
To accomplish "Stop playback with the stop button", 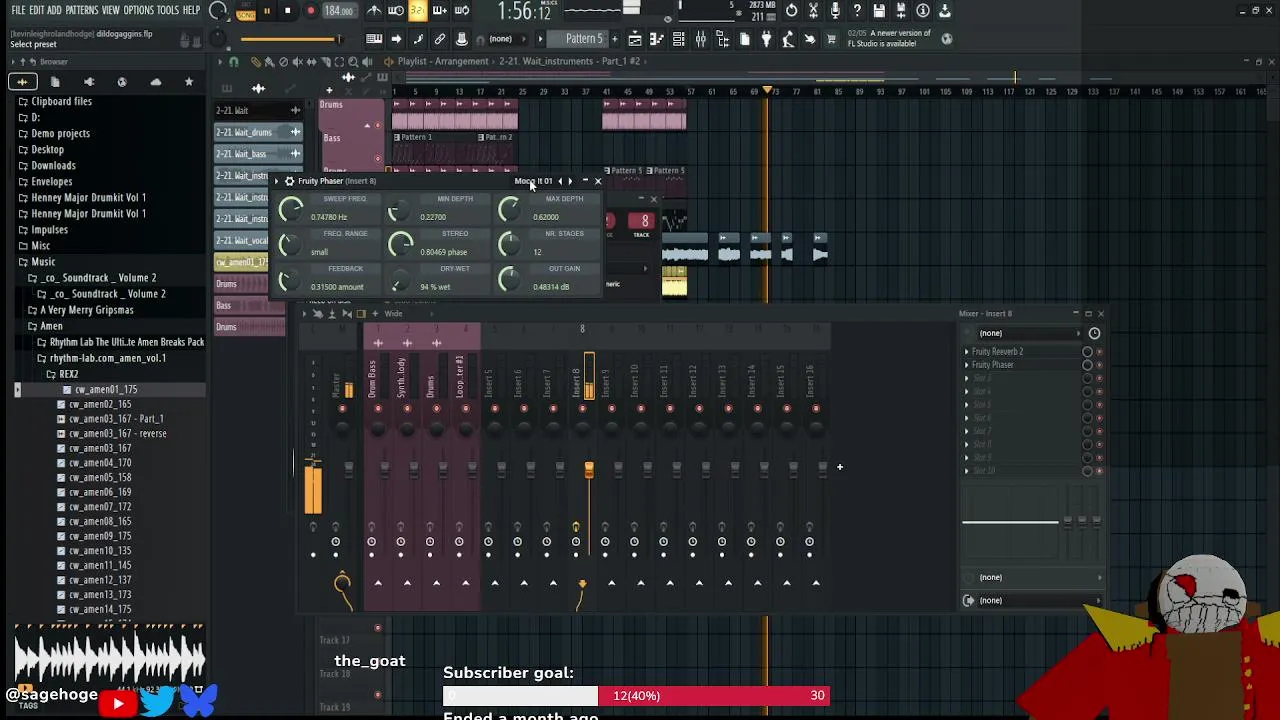I will click(288, 11).
